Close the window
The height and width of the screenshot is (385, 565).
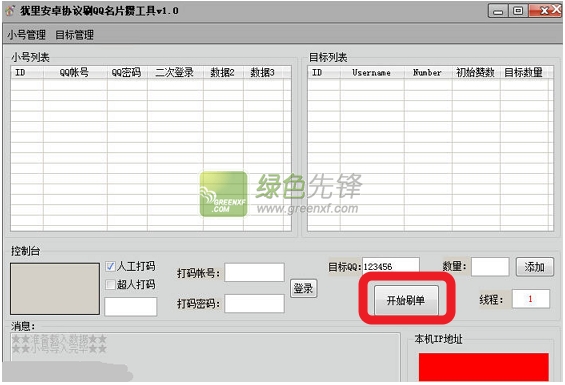(x=546, y=11)
